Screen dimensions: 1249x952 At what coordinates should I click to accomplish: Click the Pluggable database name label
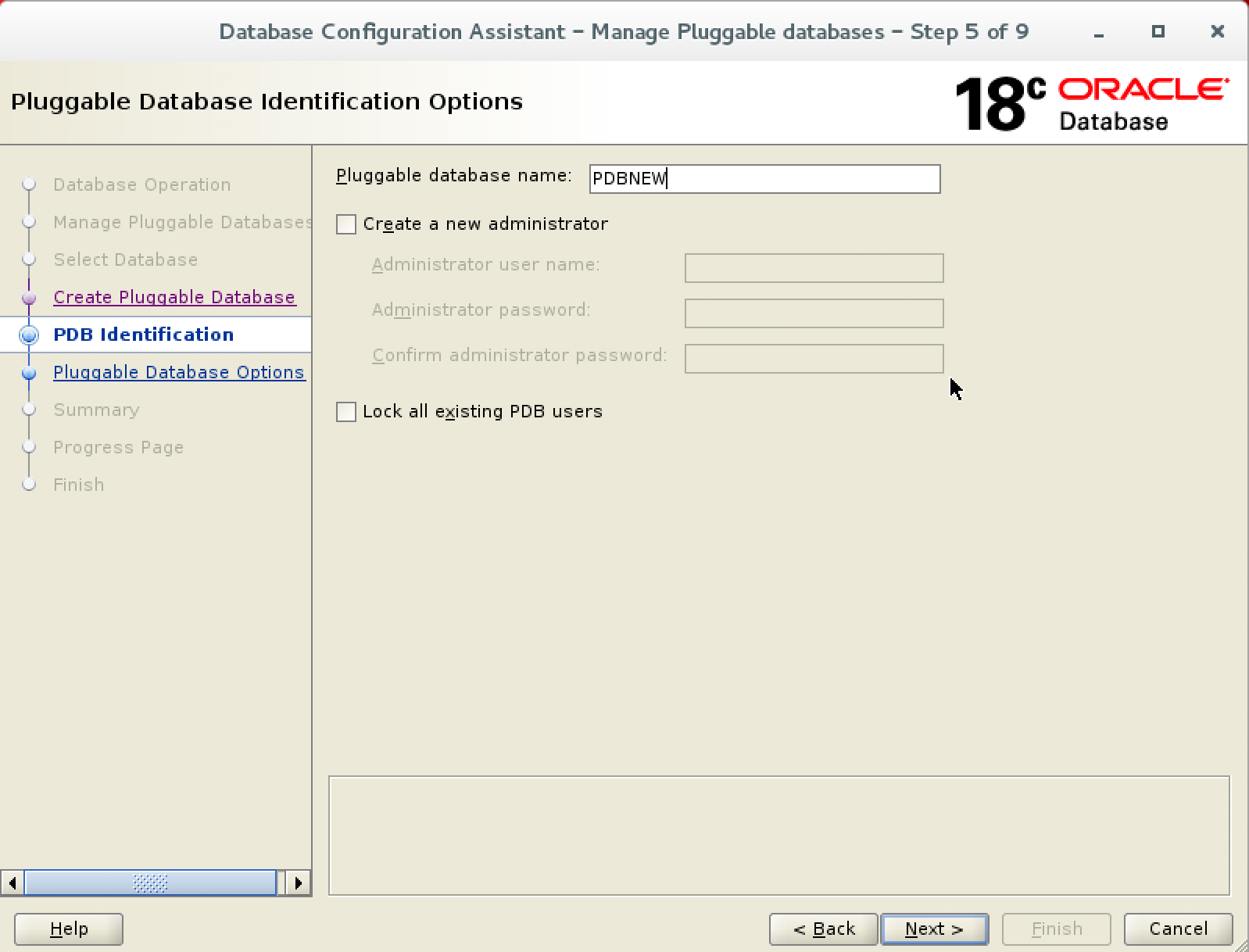pos(454,177)
